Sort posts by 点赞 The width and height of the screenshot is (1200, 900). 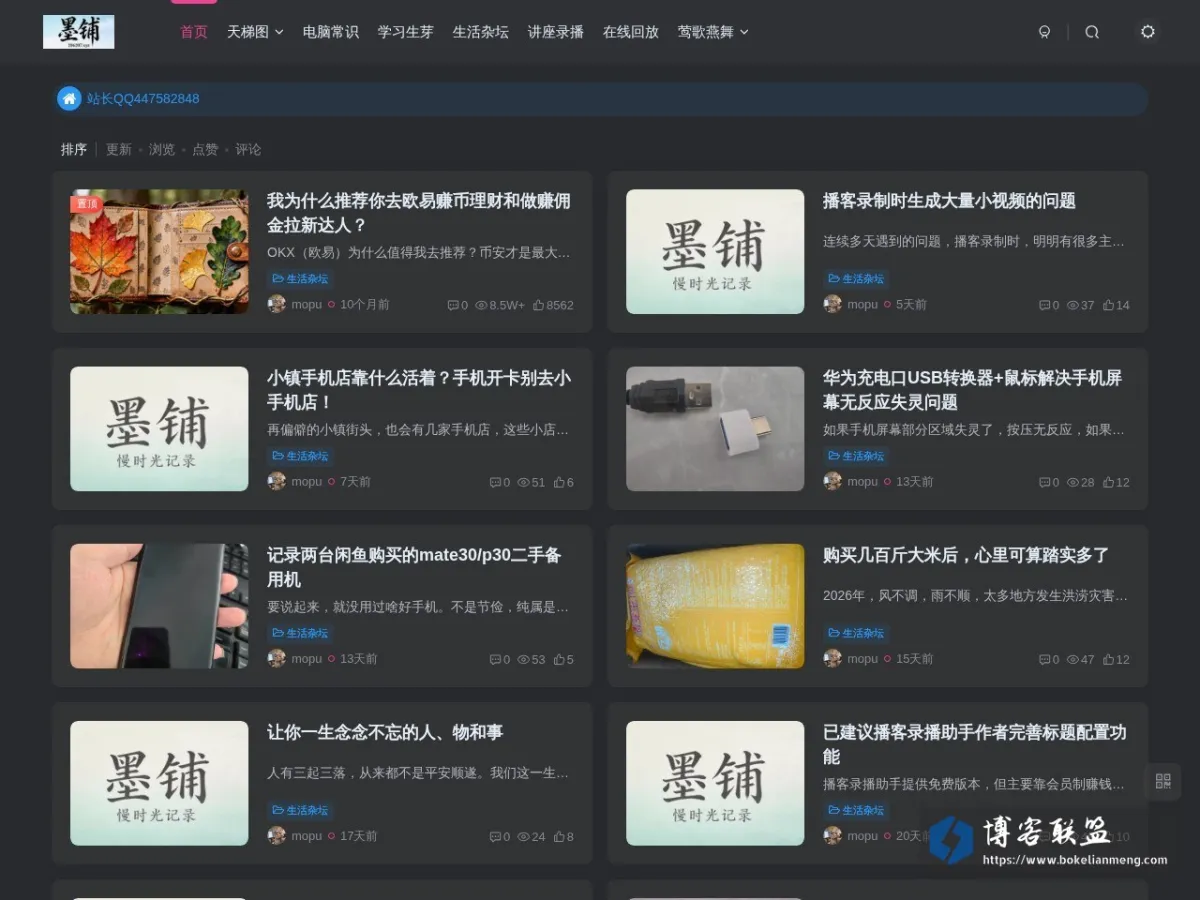pos(205,149)
